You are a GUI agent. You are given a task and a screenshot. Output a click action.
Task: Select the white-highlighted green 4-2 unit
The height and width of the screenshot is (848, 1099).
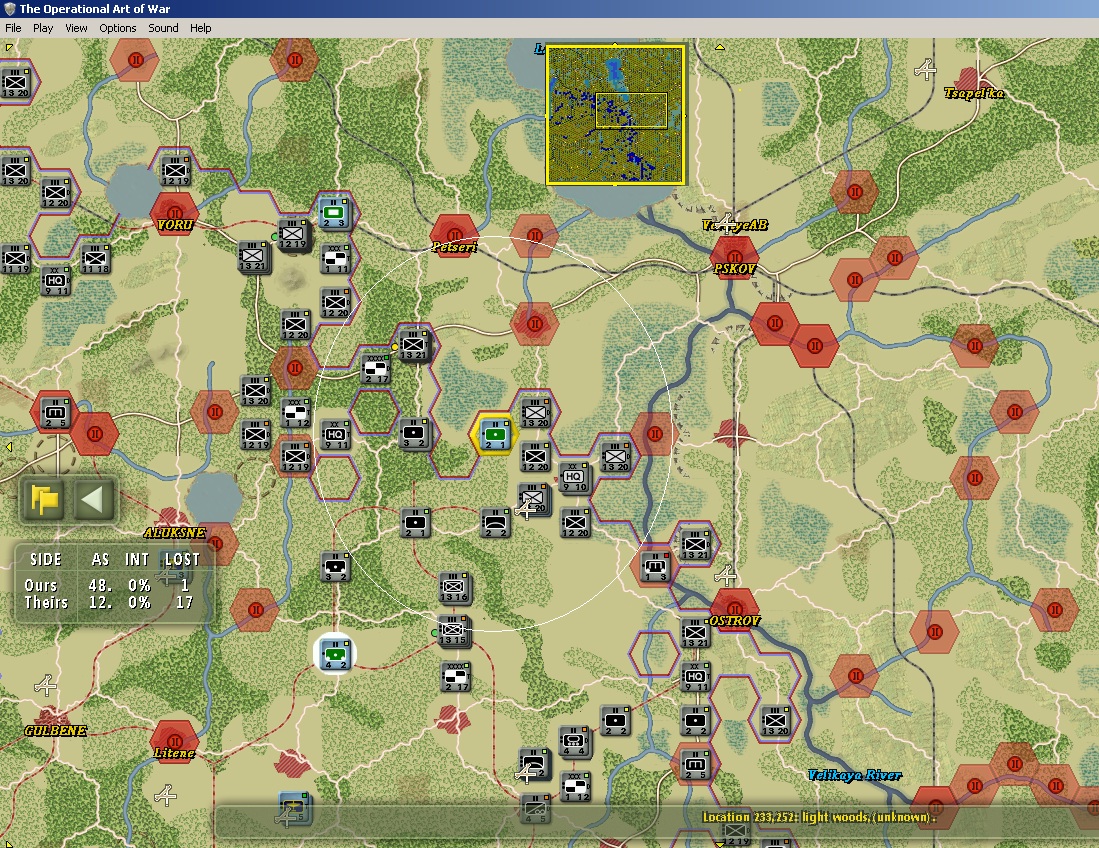pyautogui.click(x=335, y=654)
